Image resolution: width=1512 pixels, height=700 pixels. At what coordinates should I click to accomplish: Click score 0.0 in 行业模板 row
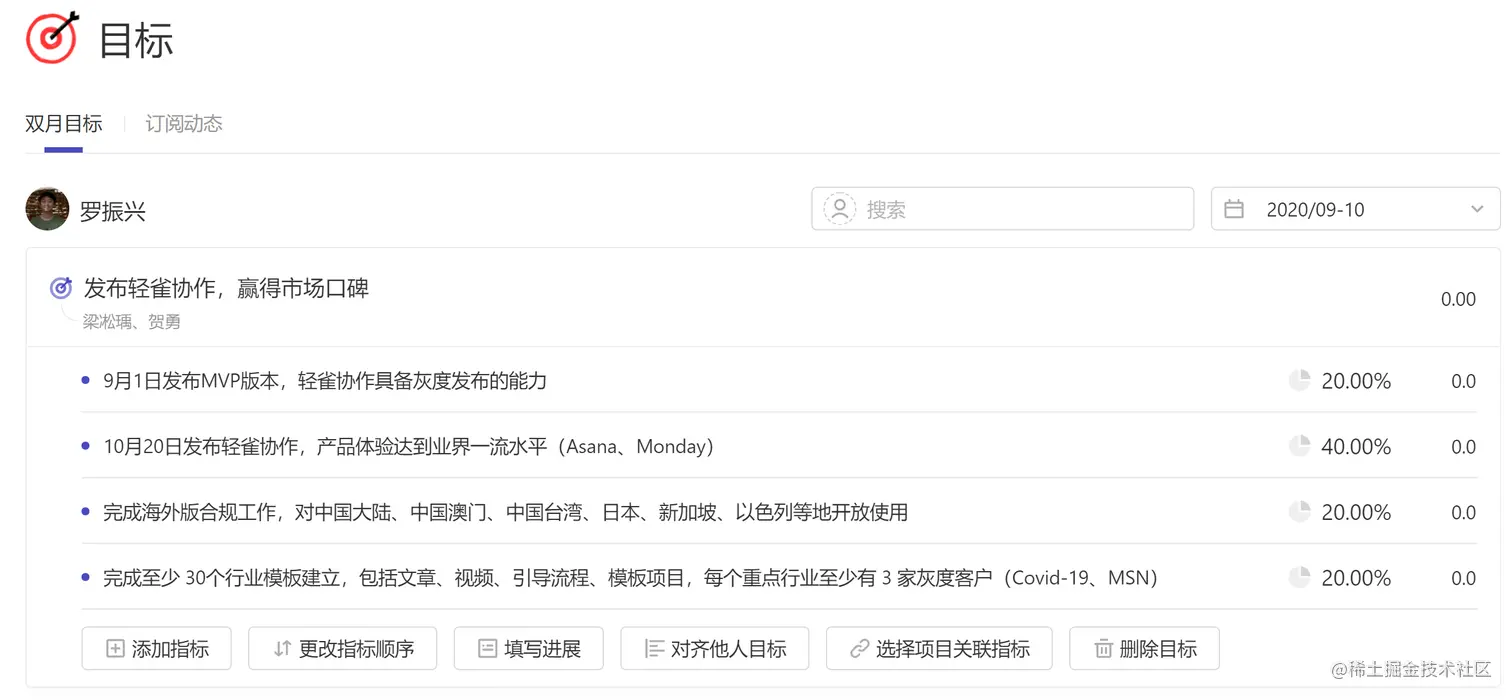(x=1463, y=578)
